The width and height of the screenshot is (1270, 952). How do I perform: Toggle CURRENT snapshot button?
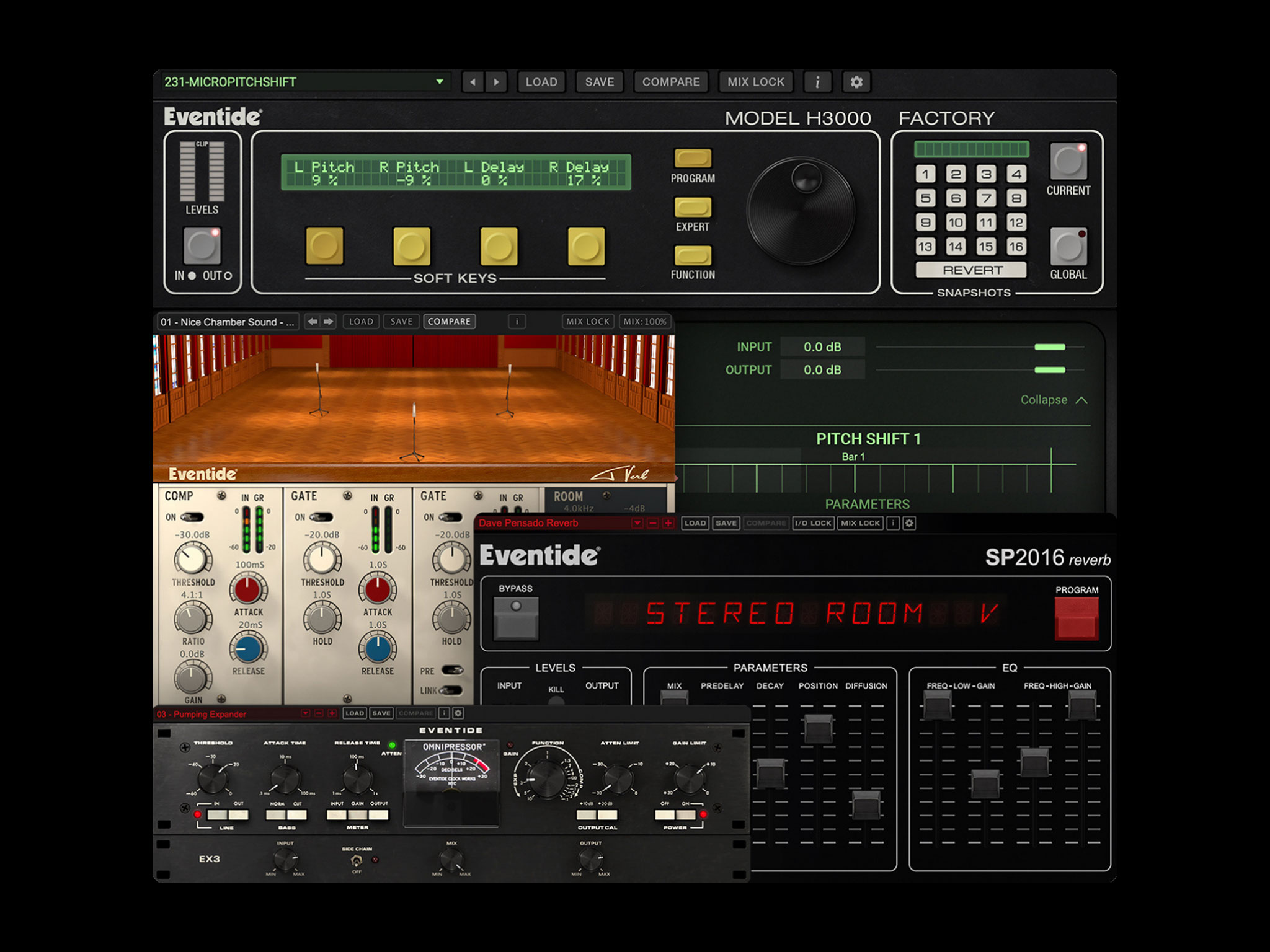(x=1068, y=161)
